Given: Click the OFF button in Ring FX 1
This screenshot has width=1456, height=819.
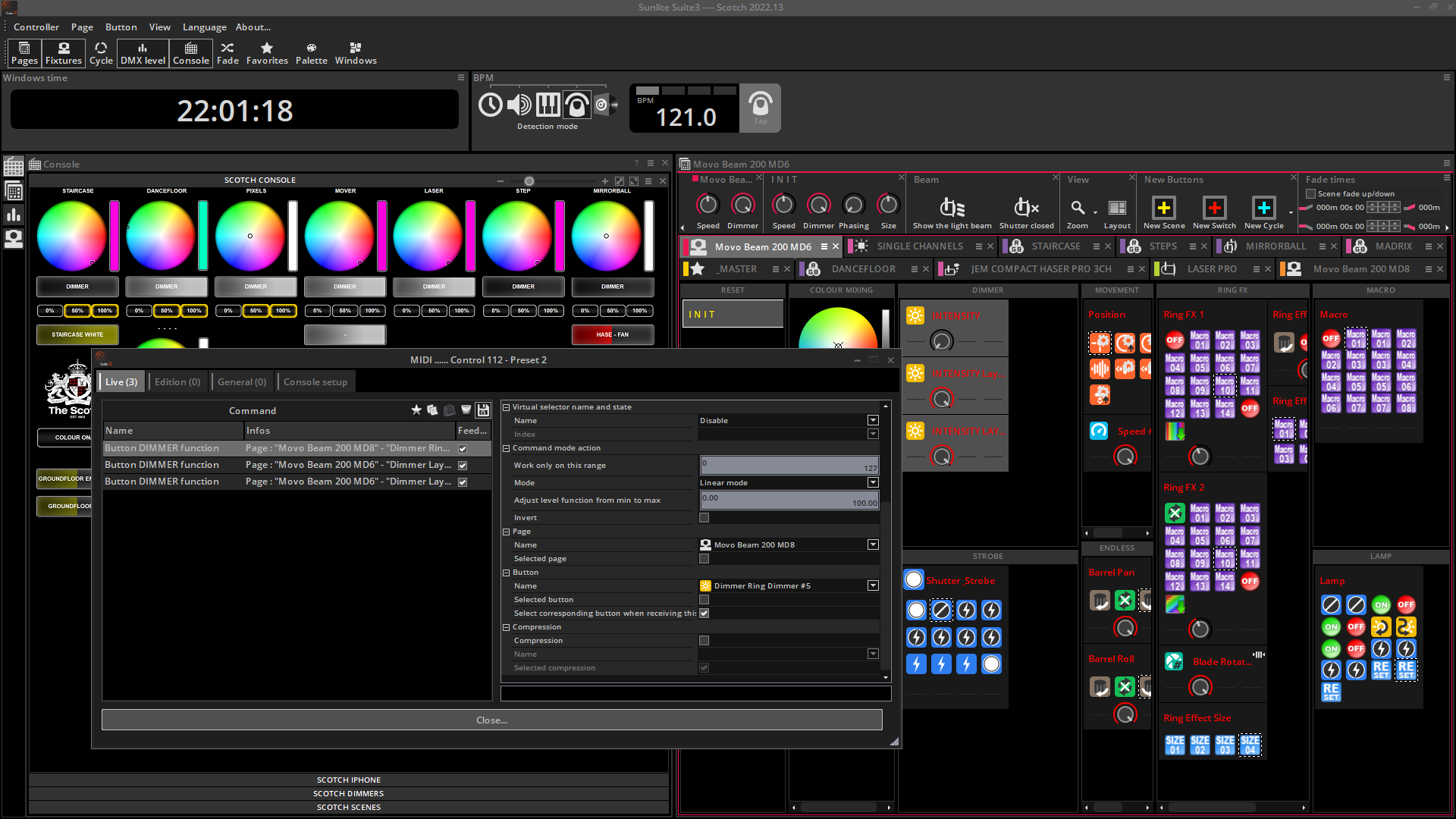Looking at the screenshot, I should coord(1175,340).
